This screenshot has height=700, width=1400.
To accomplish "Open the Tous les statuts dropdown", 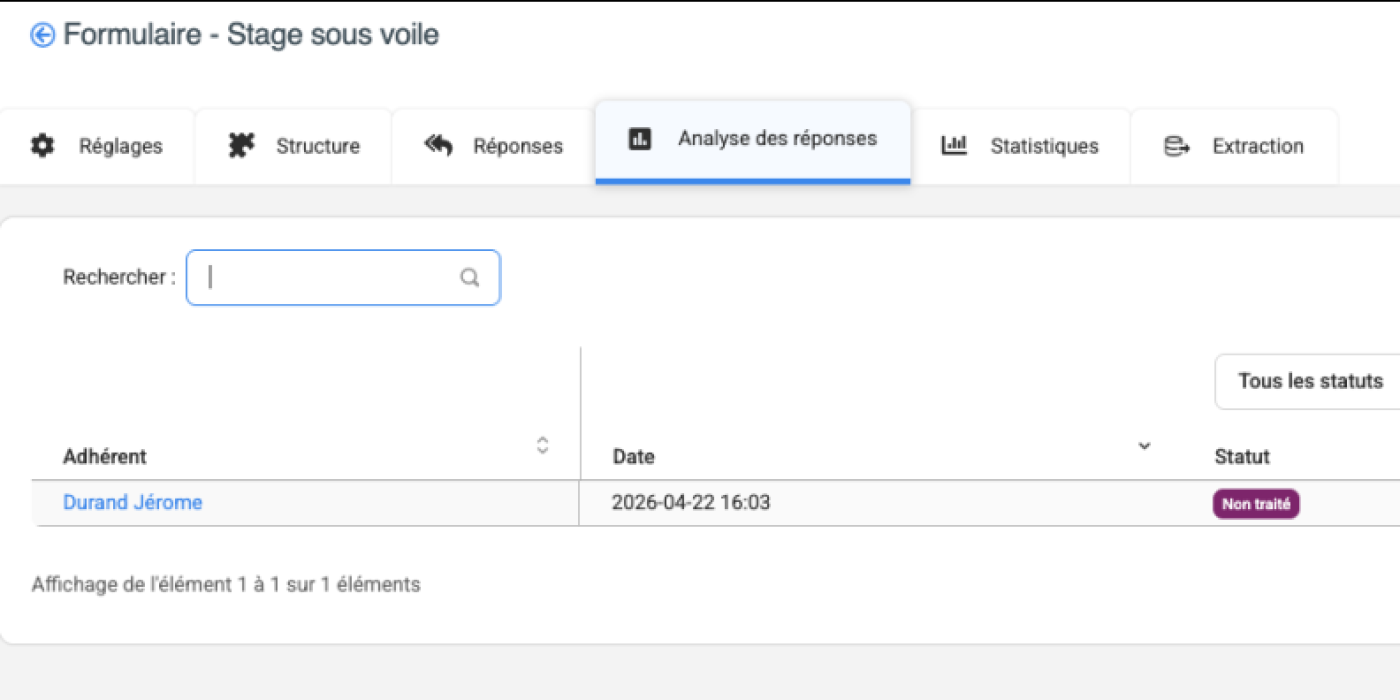I will (1310, 381).
